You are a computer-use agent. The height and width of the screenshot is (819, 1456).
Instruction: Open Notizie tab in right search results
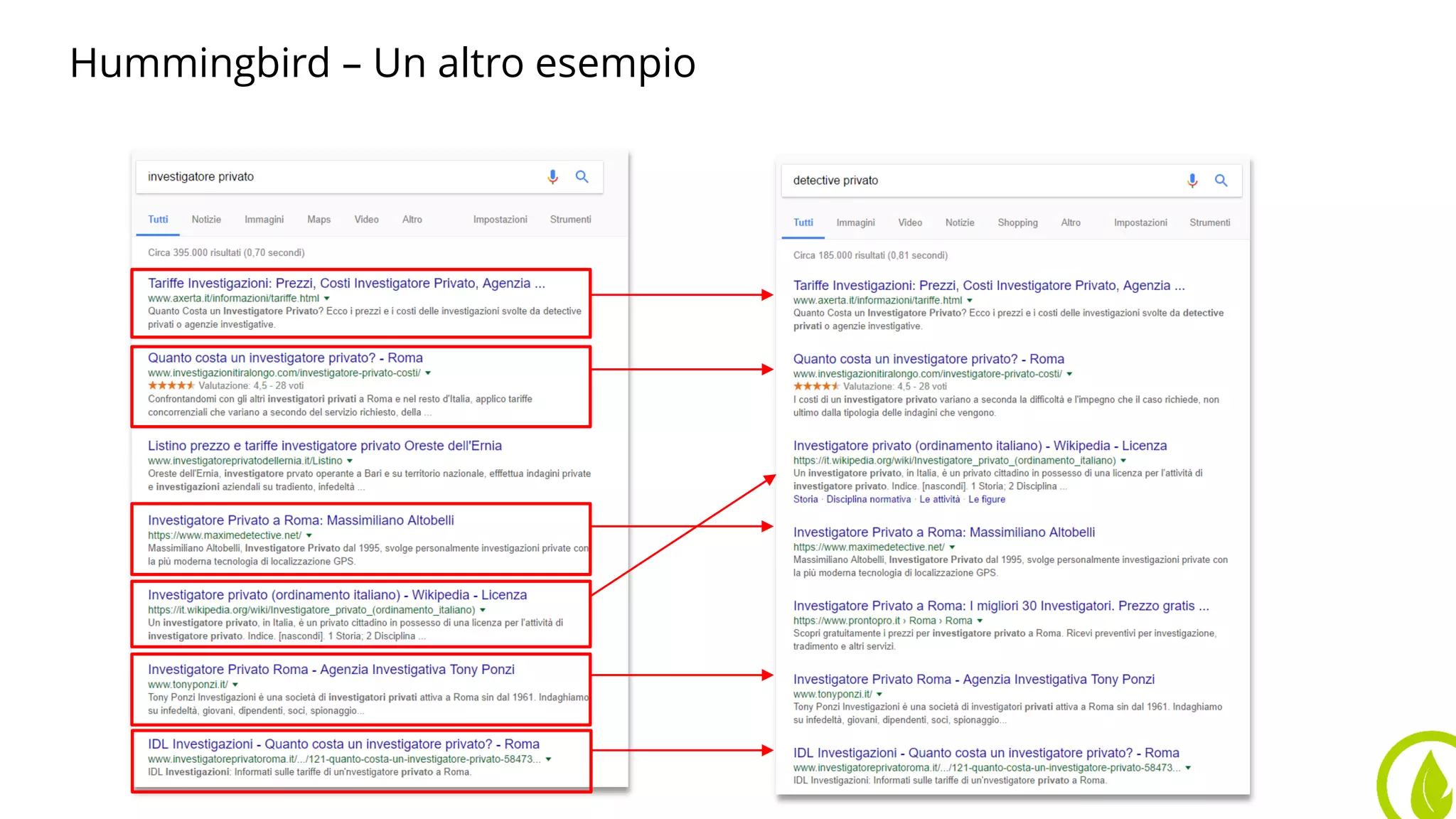pyautogui.click(x=960, y=223)
